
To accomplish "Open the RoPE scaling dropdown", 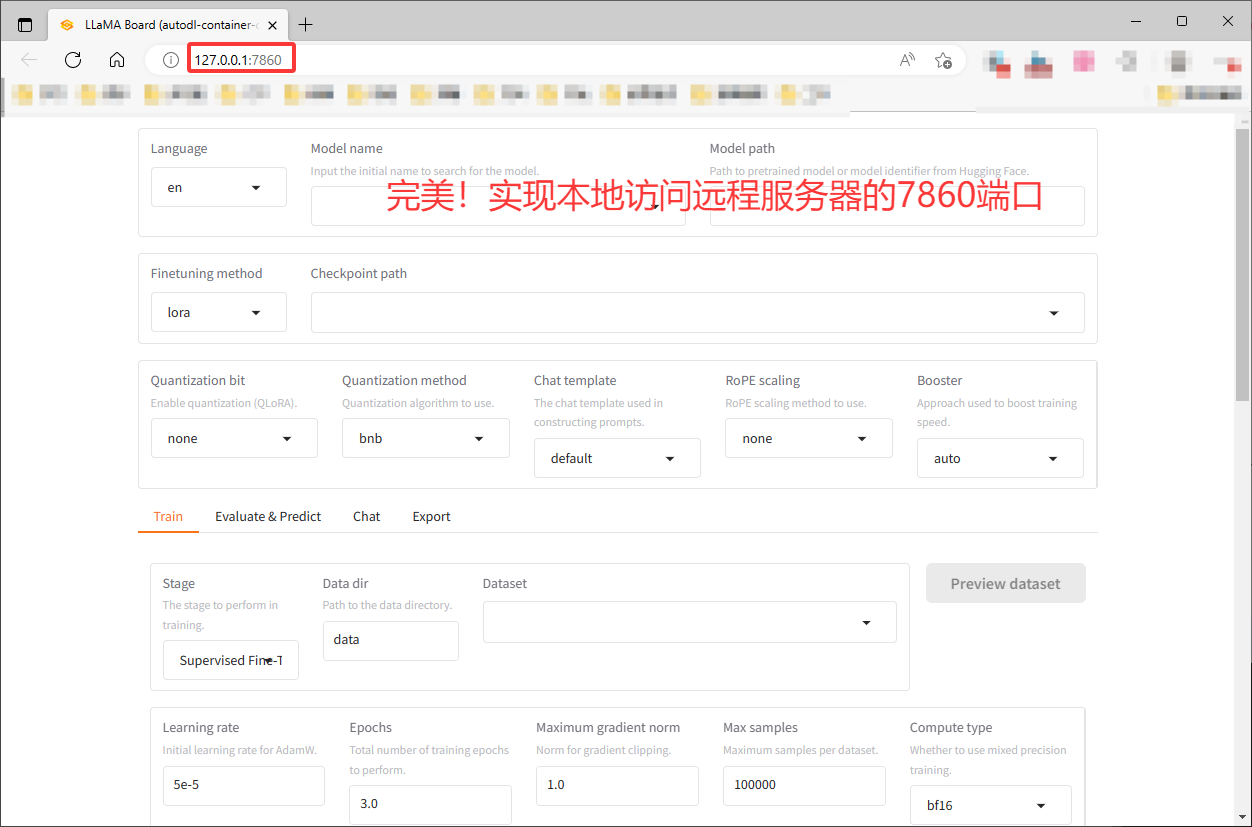I will [x=809, y=438].
